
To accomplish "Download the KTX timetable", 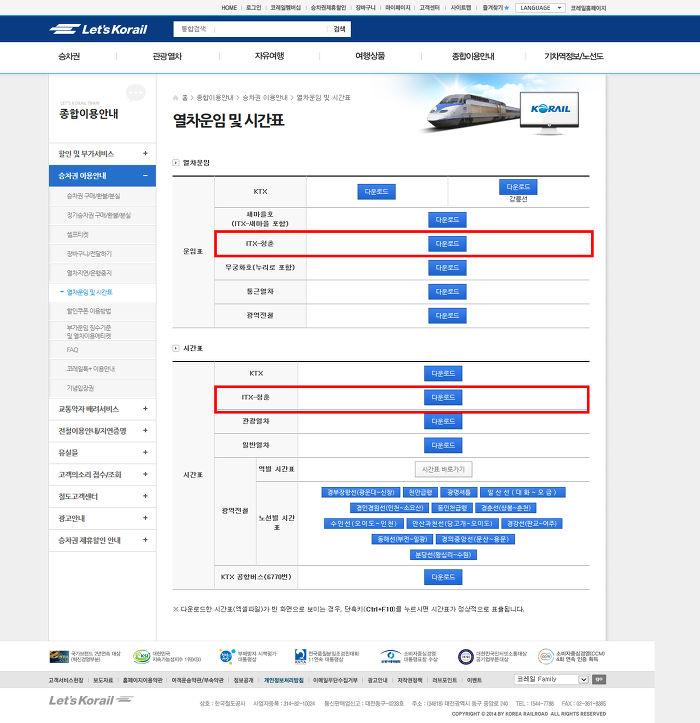I will point(443,373).
